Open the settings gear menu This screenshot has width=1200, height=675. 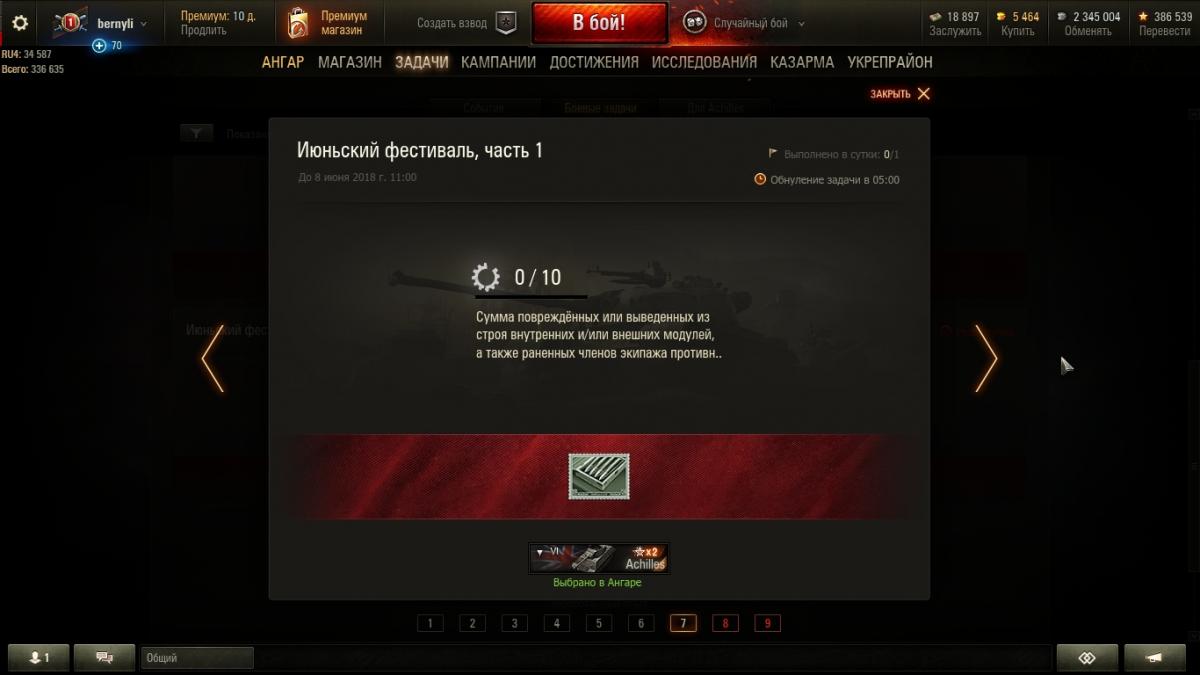20,23
